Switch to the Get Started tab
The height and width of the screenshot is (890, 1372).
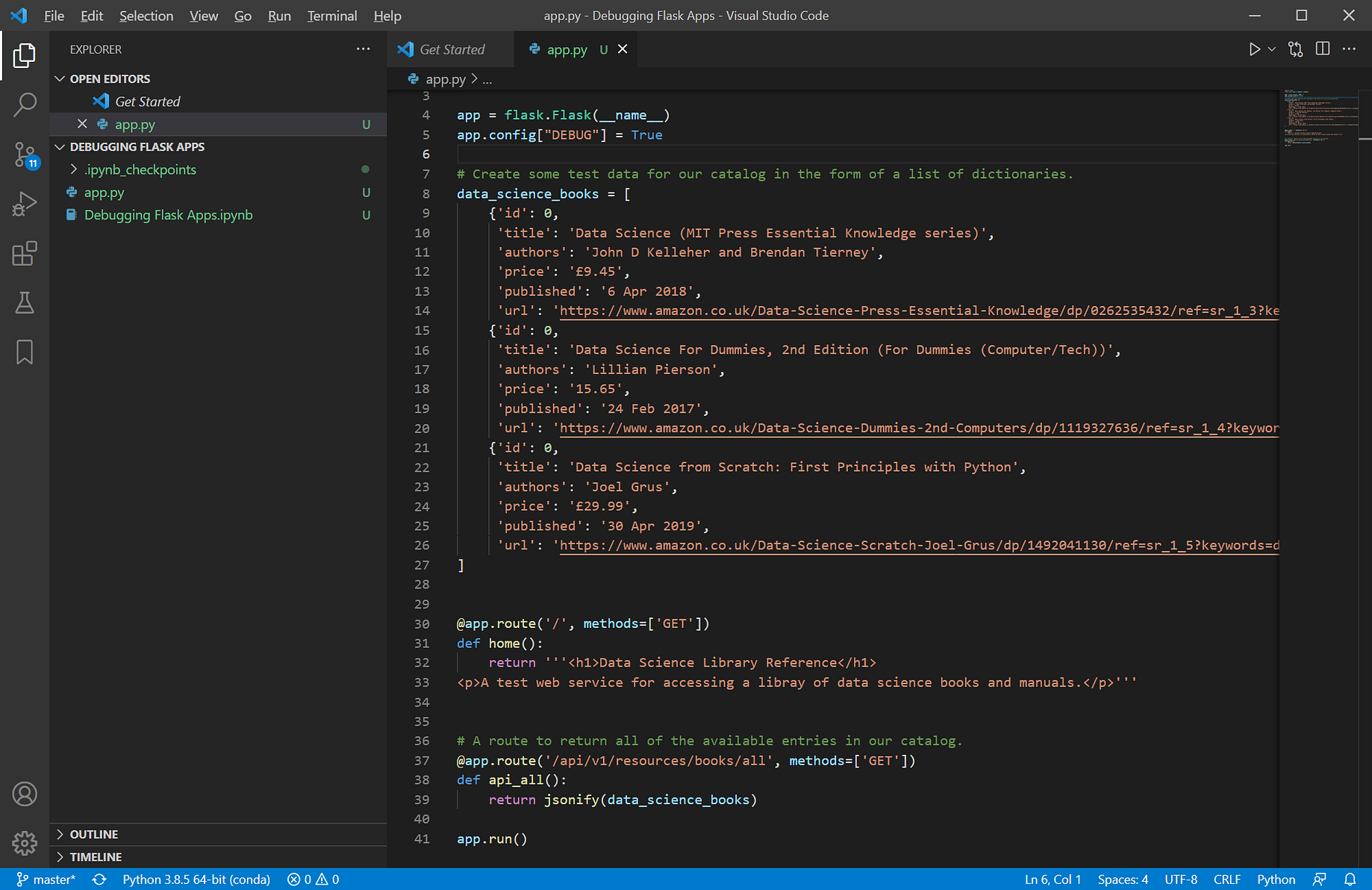pos(451,49)
